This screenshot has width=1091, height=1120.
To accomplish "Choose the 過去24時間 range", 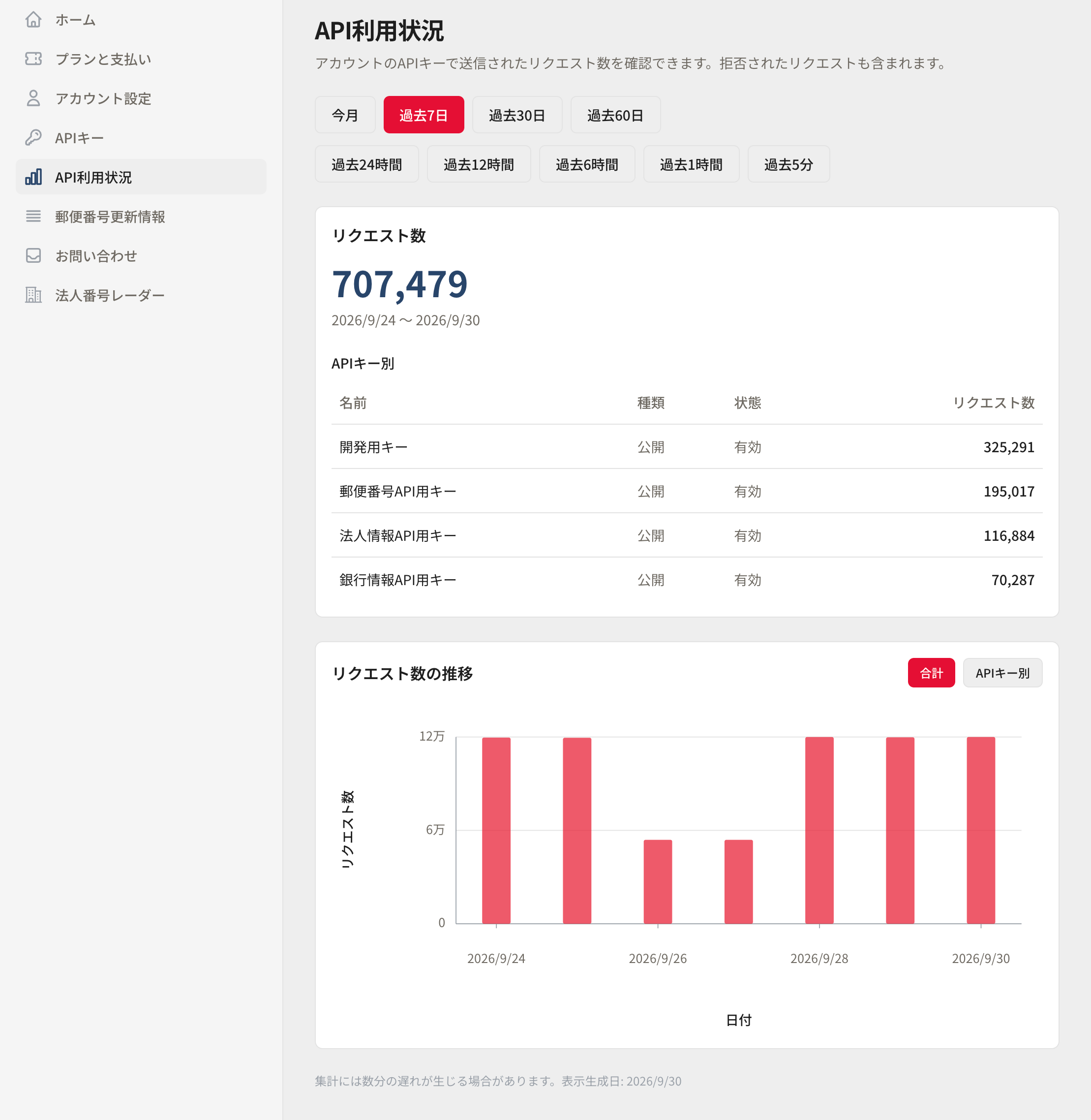I will [367, 164].
